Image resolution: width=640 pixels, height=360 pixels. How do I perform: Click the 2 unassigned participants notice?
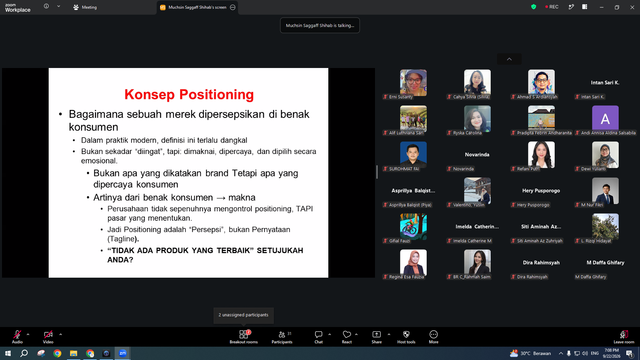243,315
